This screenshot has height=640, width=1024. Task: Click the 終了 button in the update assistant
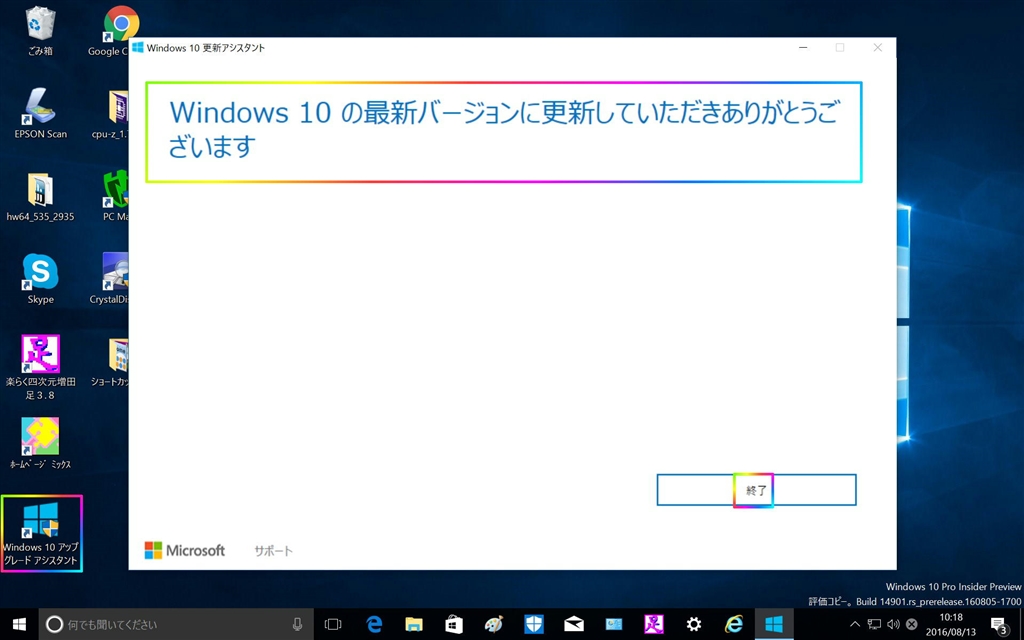coord(756,490)
